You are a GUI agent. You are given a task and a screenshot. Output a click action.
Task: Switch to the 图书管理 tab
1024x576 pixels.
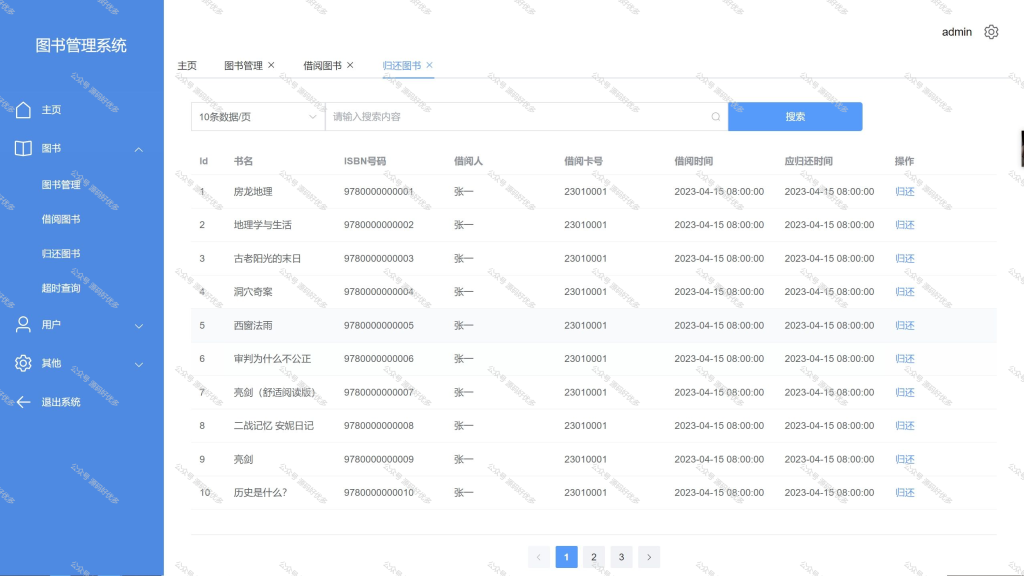(244, 65)
